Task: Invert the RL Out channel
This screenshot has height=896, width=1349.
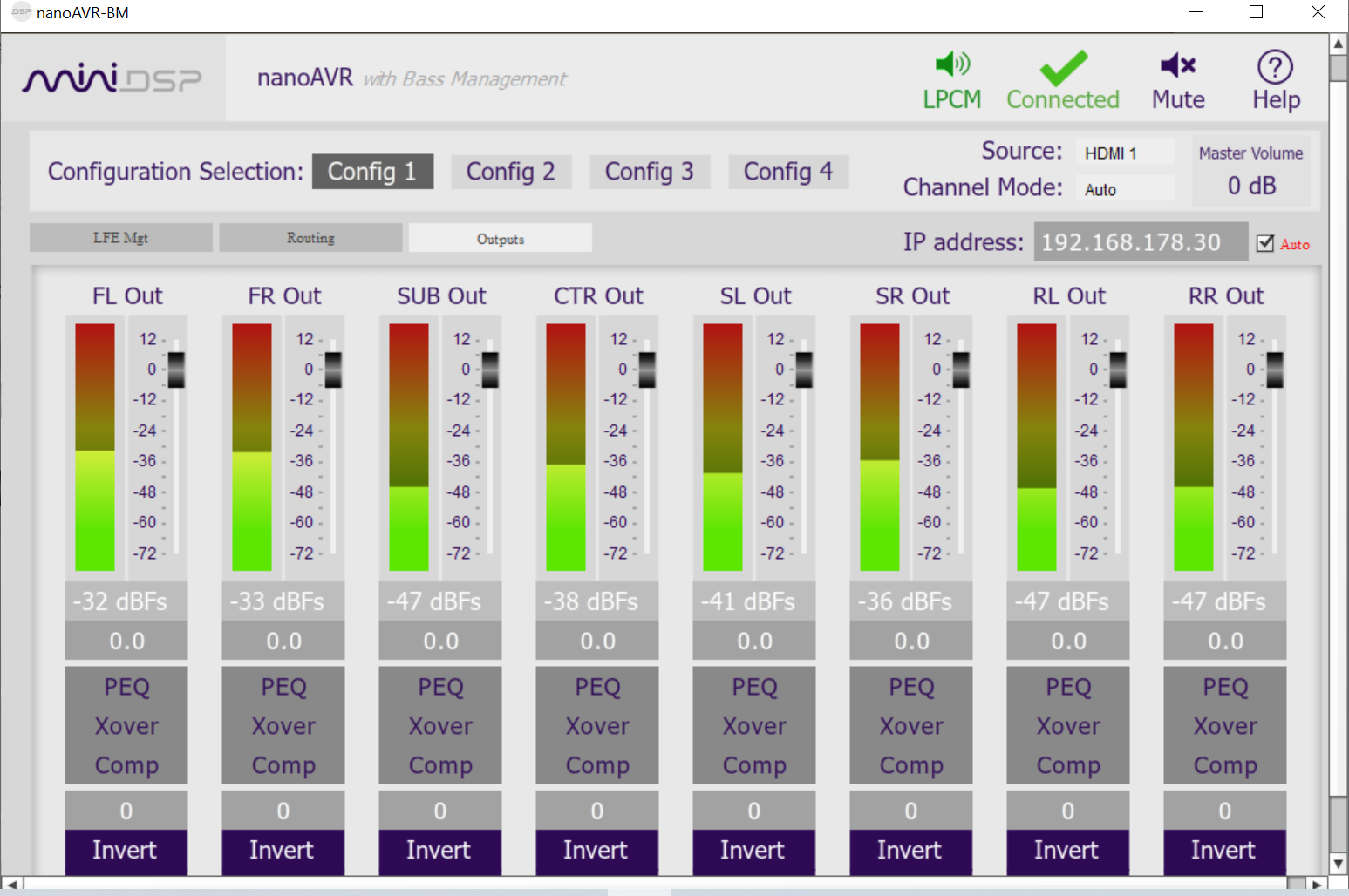Action: pos(1067,851)
